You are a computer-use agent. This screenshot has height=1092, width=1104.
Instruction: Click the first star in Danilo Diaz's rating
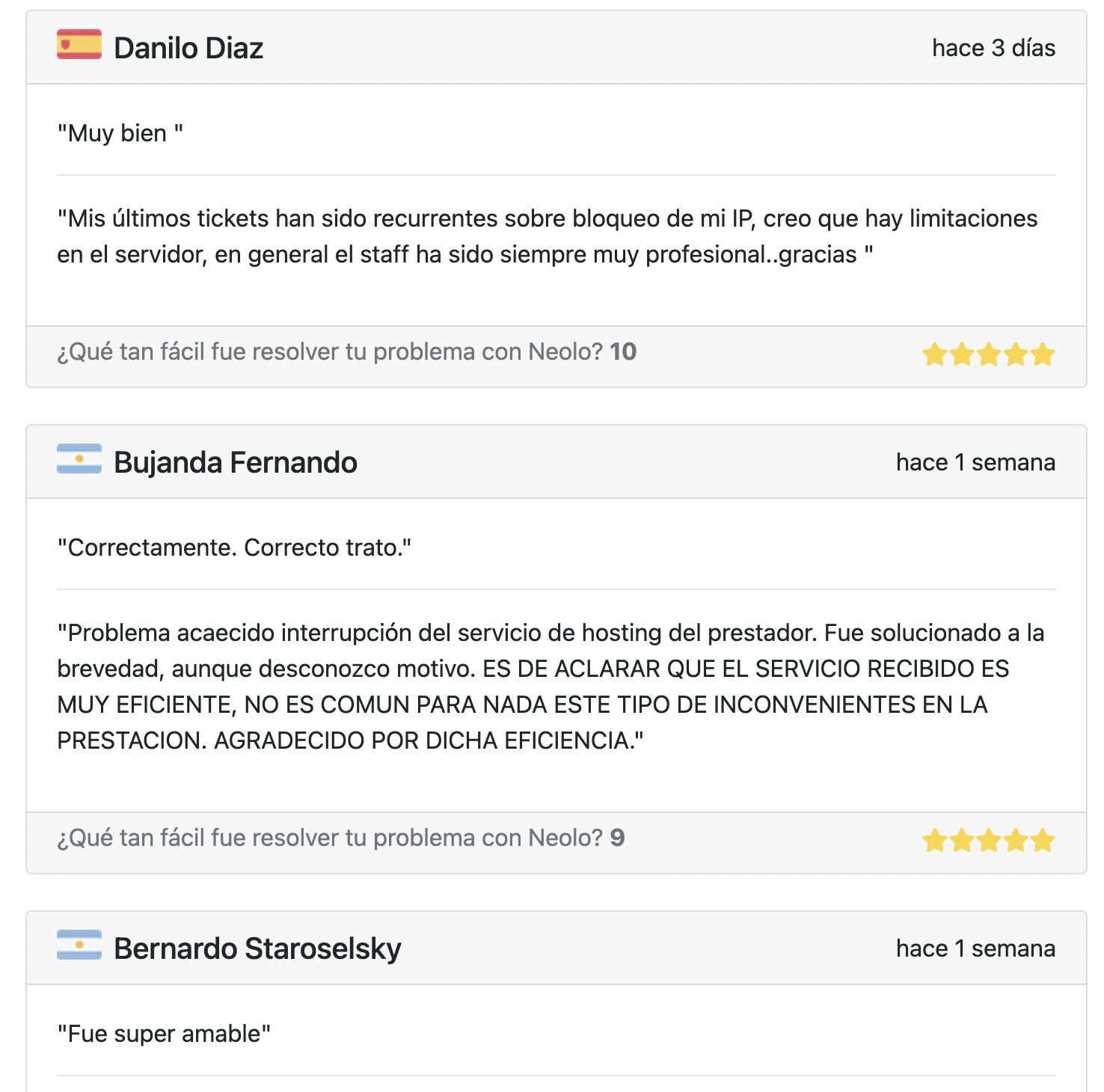point(935,354)
